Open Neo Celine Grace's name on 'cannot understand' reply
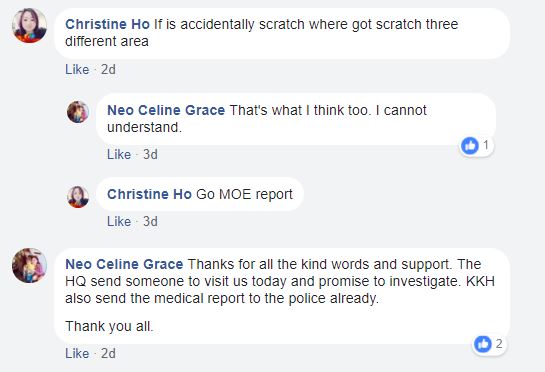This screenshot has width=545, height=372. pyautogui.click(x=166, y=110)
